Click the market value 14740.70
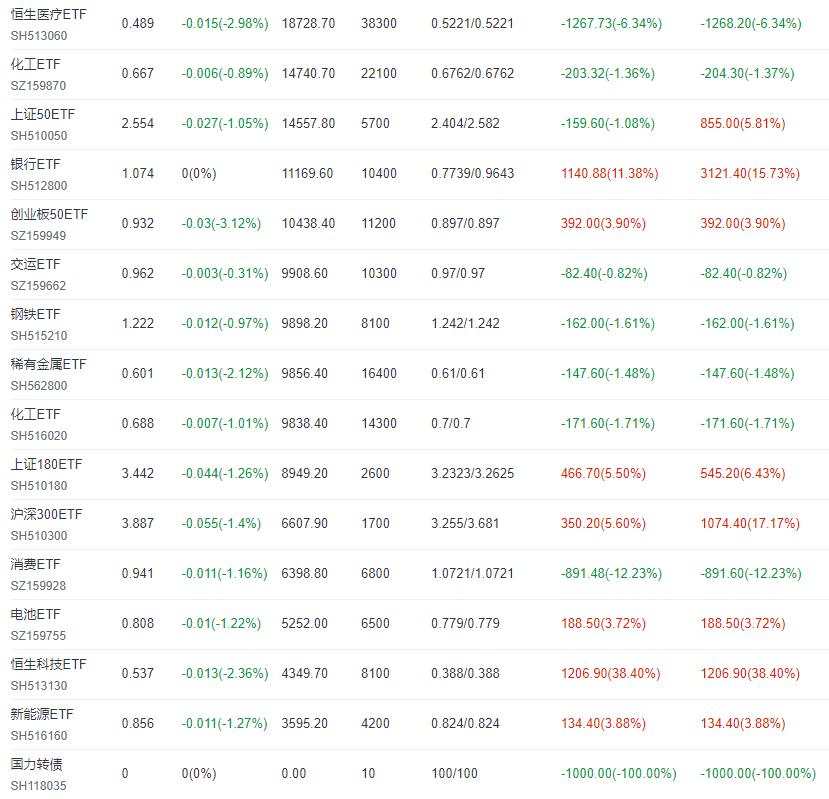The width and height of the screenshot is (829, 799). click(308, 74)
